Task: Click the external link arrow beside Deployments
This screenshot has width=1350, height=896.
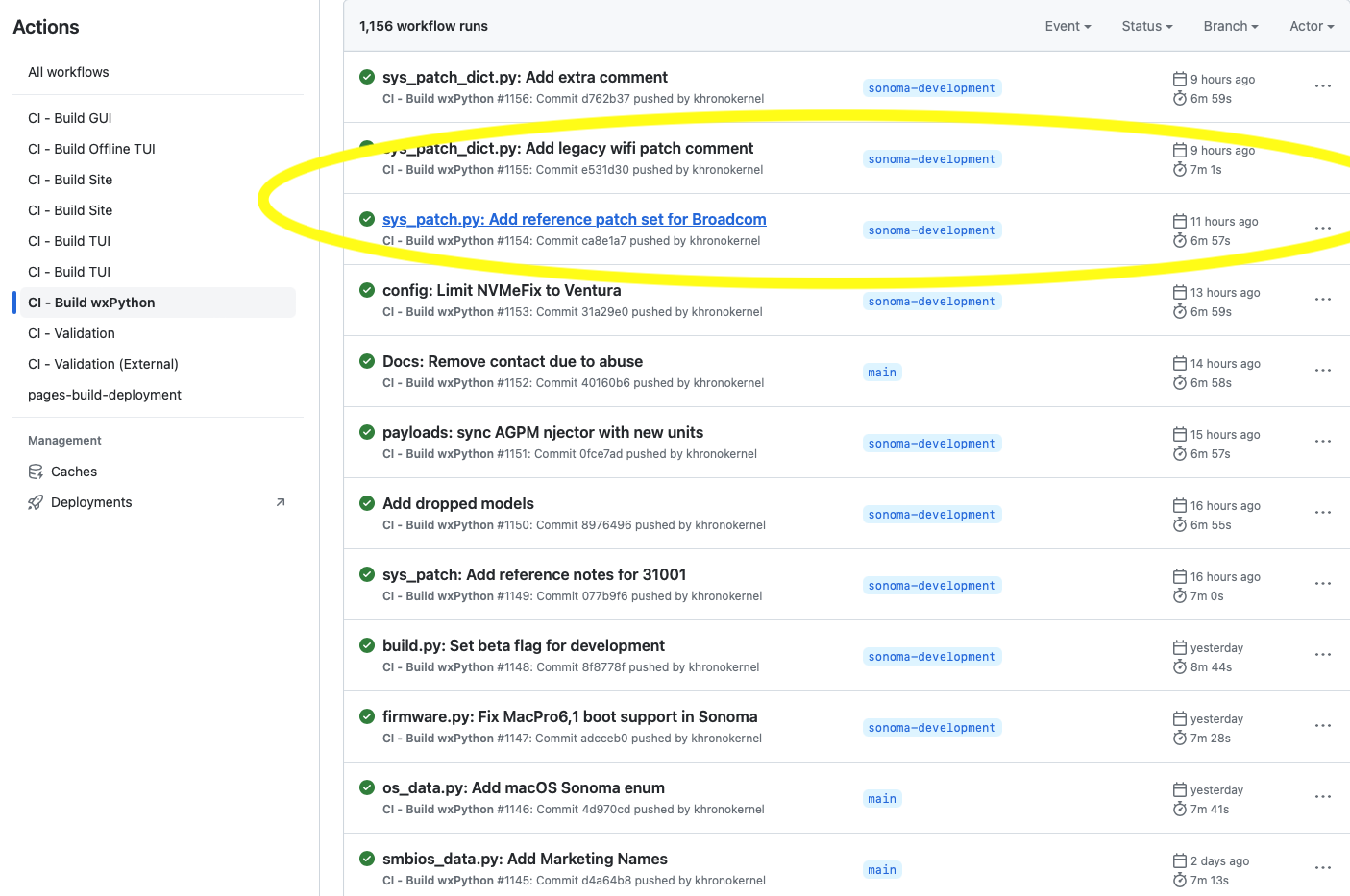Action: pos(281,502)
